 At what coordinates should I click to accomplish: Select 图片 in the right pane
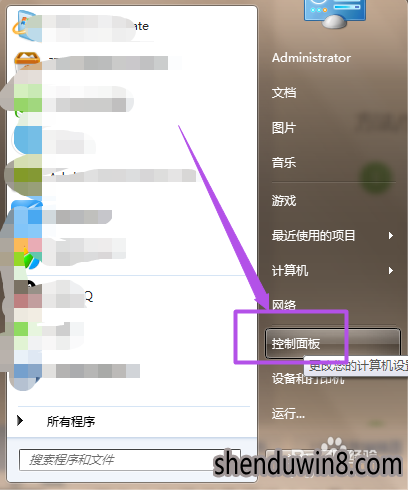tap(284, 128)
